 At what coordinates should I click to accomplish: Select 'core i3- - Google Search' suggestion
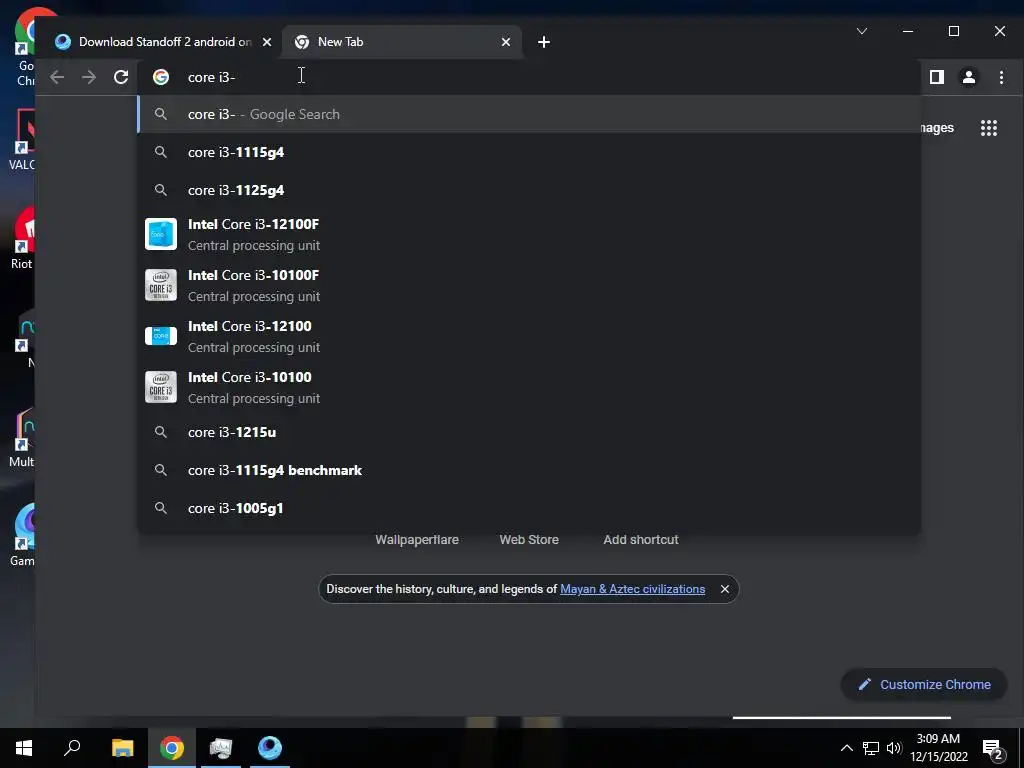point(529,114)
